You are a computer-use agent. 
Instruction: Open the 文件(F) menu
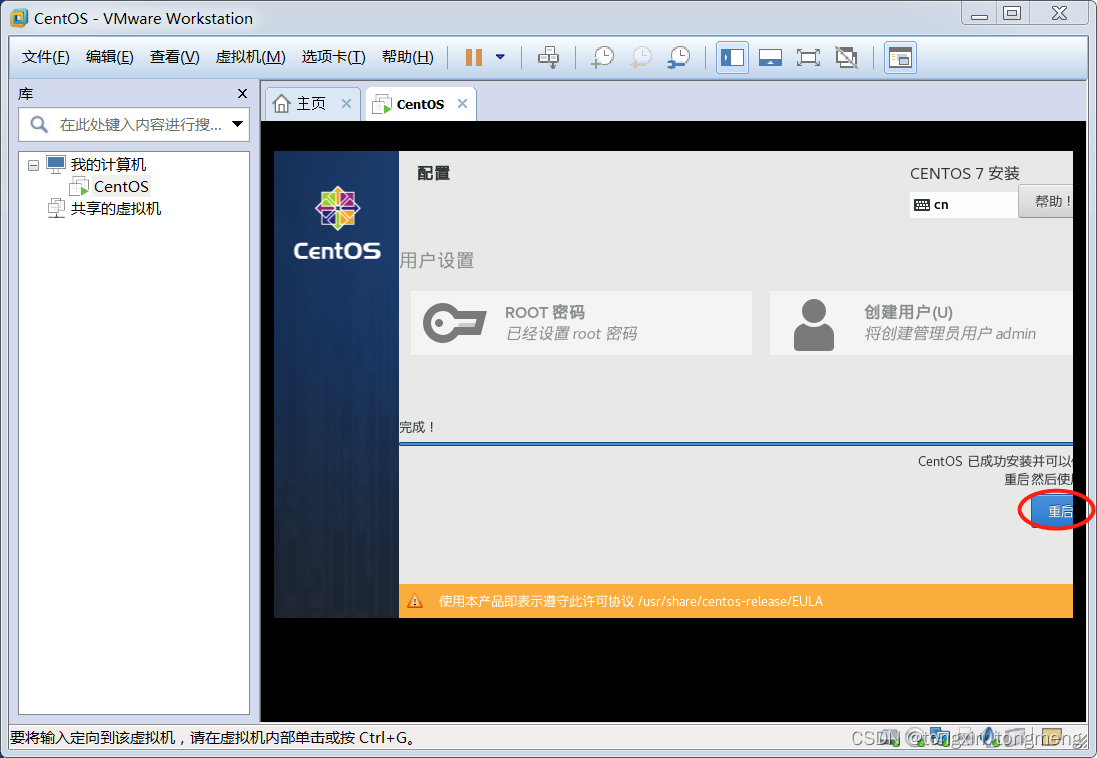(x=45, y=57)
